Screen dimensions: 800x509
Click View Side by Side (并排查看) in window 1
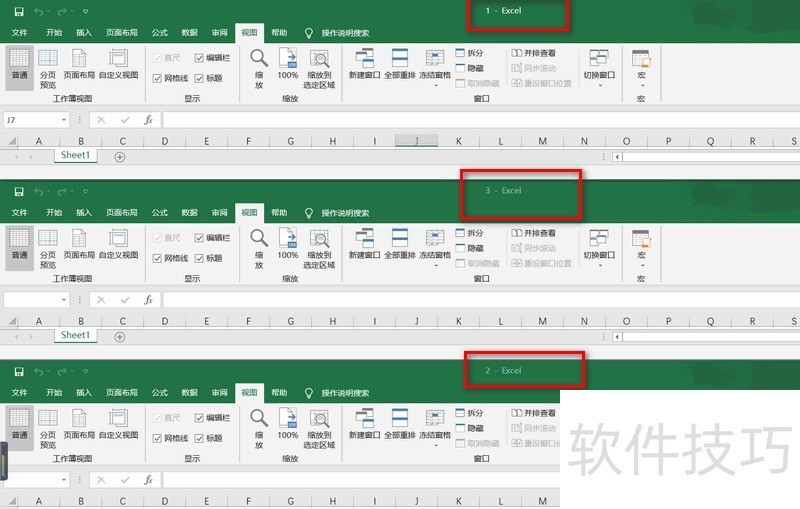[x=534, y=53]
